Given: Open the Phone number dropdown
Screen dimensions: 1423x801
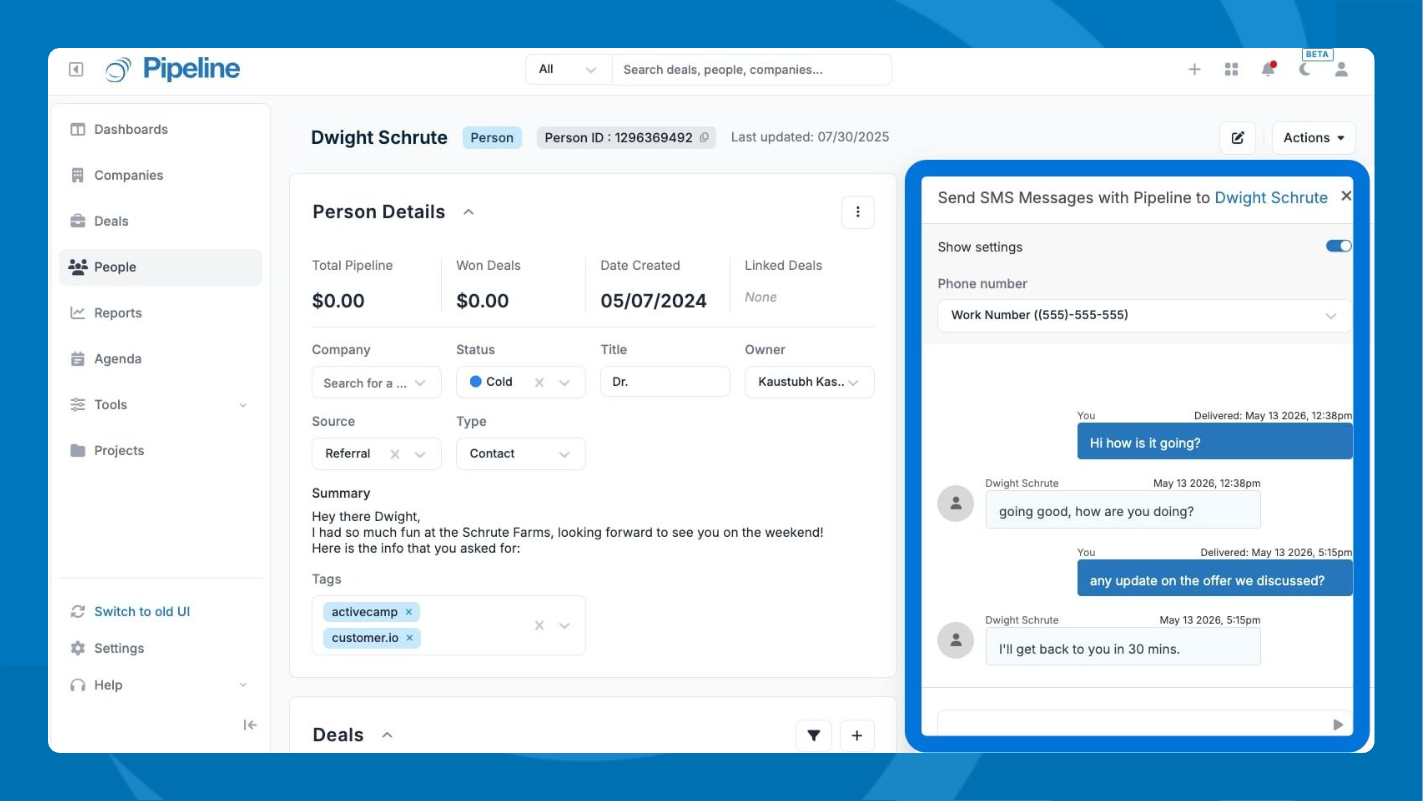Looking at the screenshot, I should pos(1144,315).
